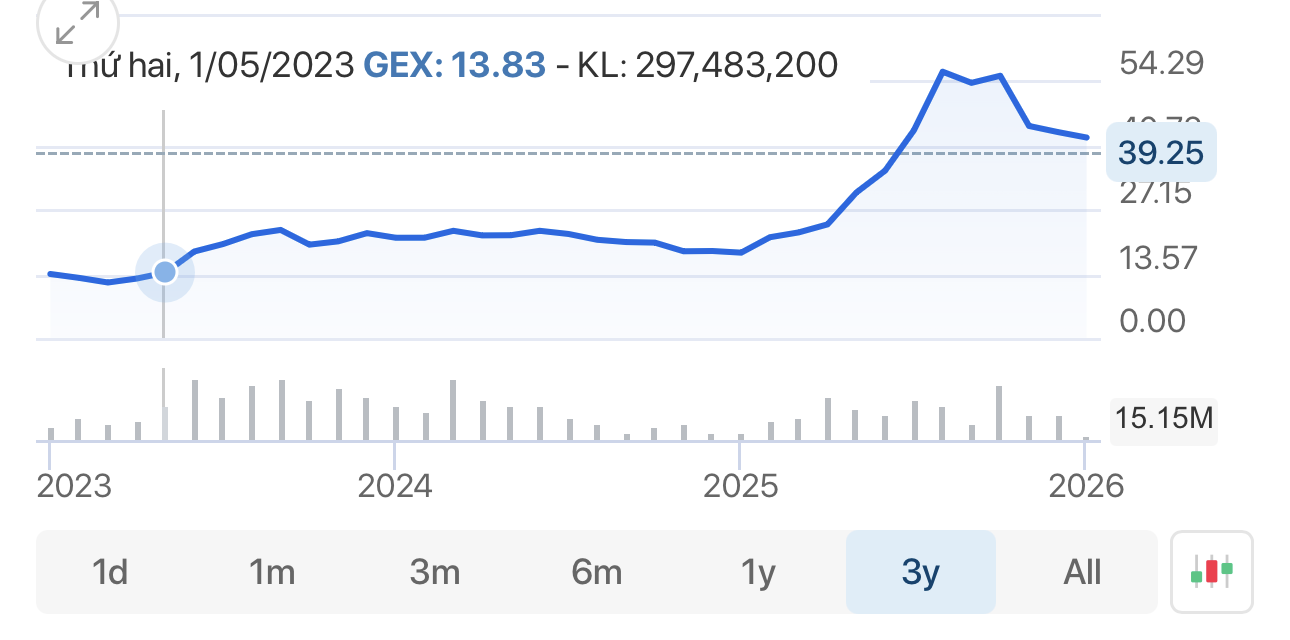This screenshot has width=1290, height=640.
Task: Click the 39.25 current price badge
Action: [x=1161, y=152]
